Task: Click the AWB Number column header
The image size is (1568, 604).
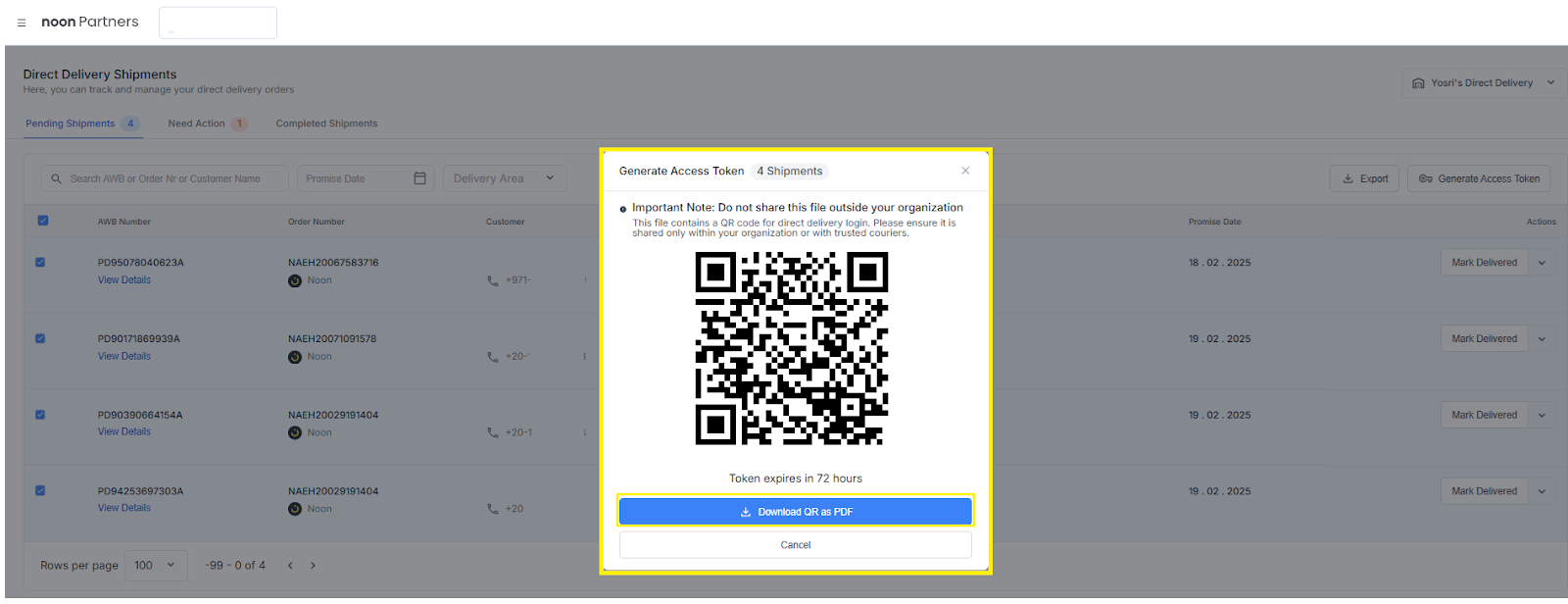Action: click(x=124, y=222)
